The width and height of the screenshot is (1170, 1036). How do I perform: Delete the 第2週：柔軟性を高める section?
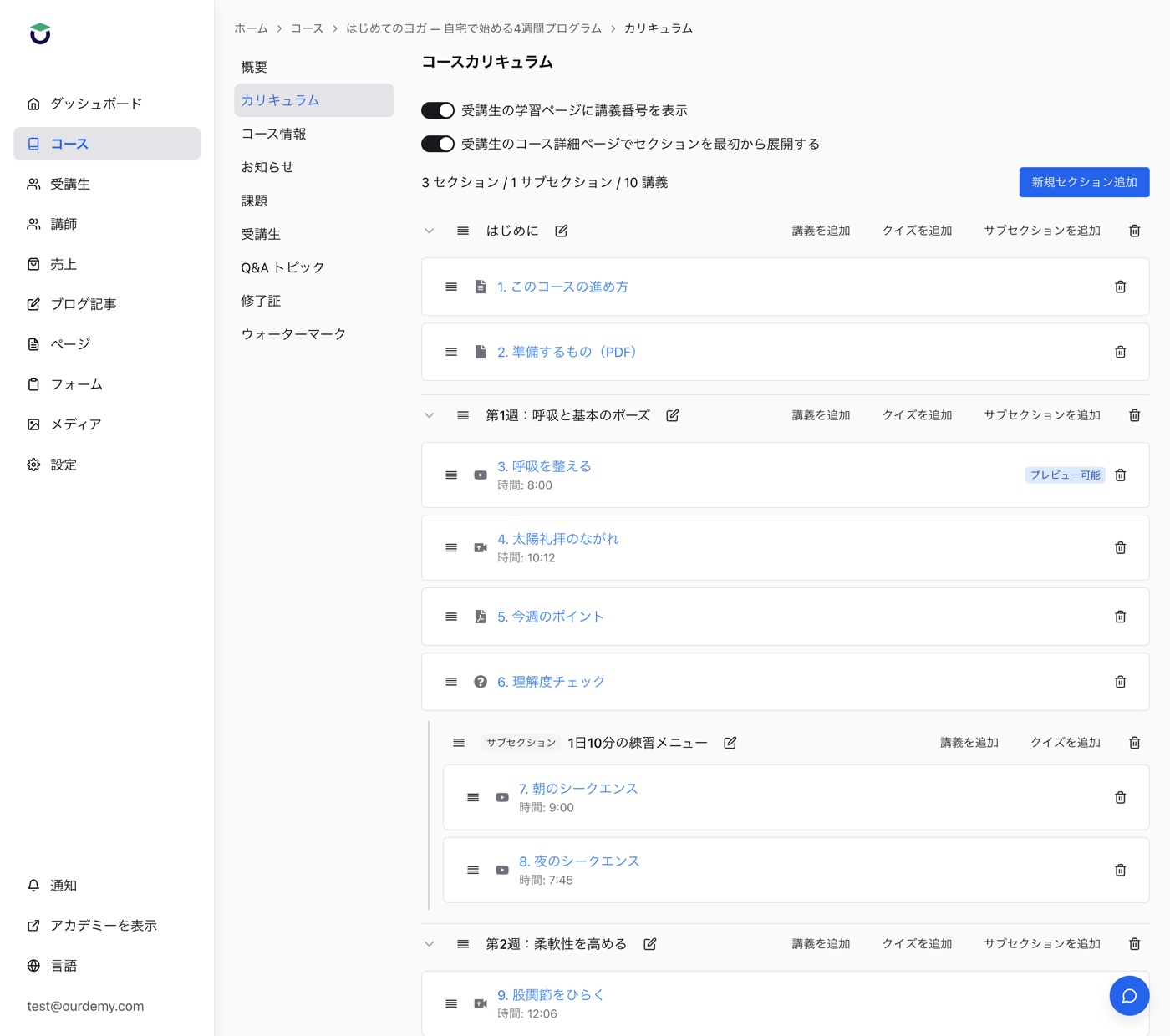(x=1135, y=944)
